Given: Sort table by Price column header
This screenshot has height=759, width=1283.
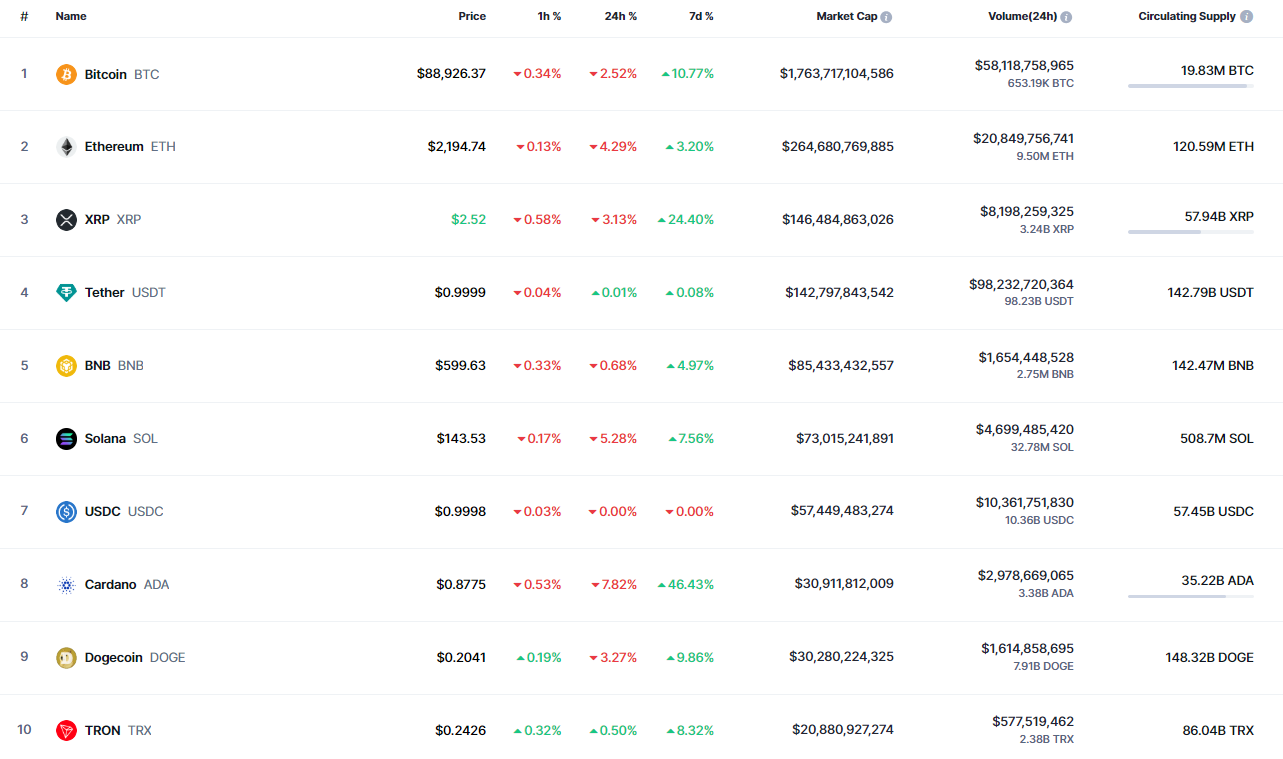Looking at the screenshot, I should 472,17.
